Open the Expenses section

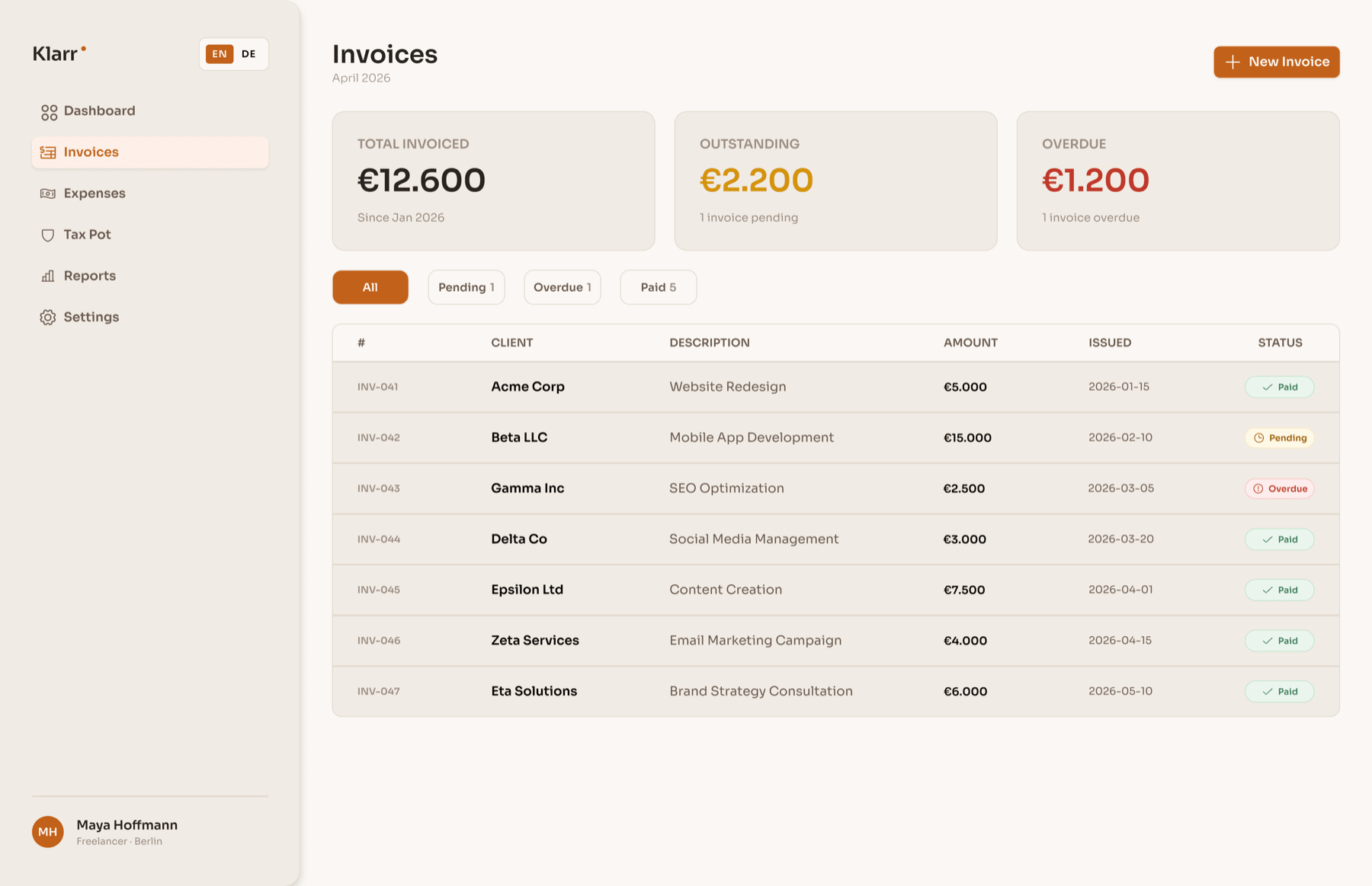point(150,194)
